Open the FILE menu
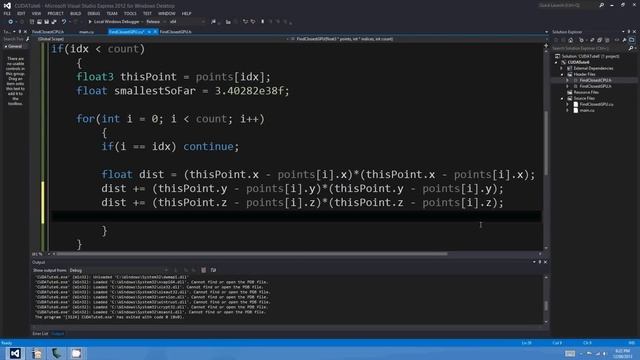The width and height of the screenshot is (640, 360). pyautogui.click(x=7, y=13)
